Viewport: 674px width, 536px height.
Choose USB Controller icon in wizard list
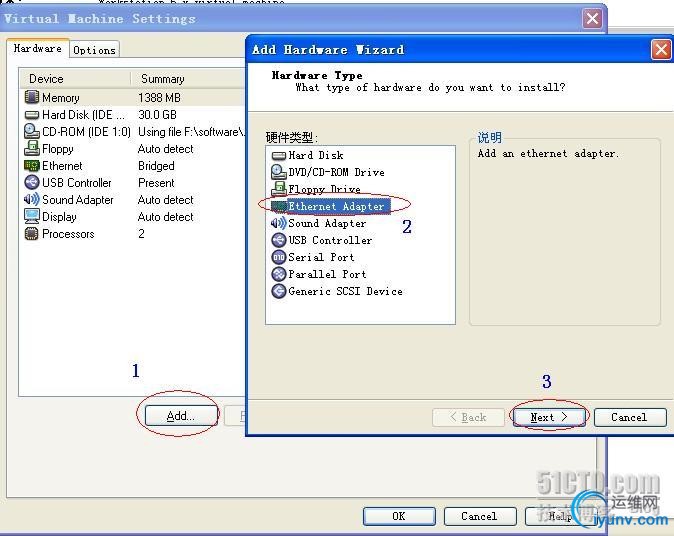(x=279, y=240)
